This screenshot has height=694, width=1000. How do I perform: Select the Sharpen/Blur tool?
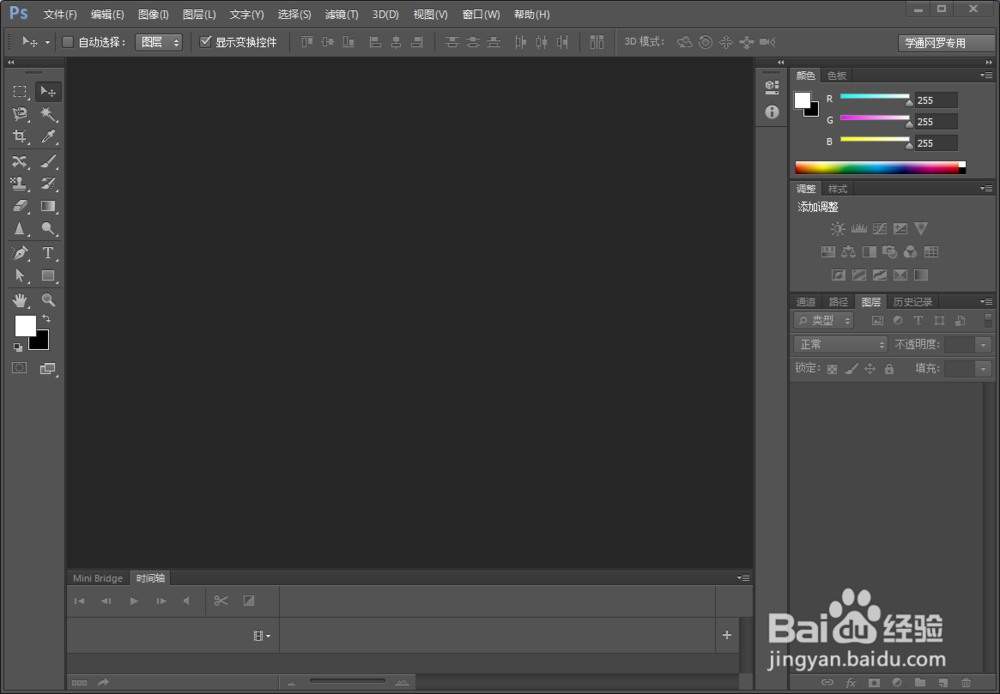pyautogui.click(x=20, y=228)
